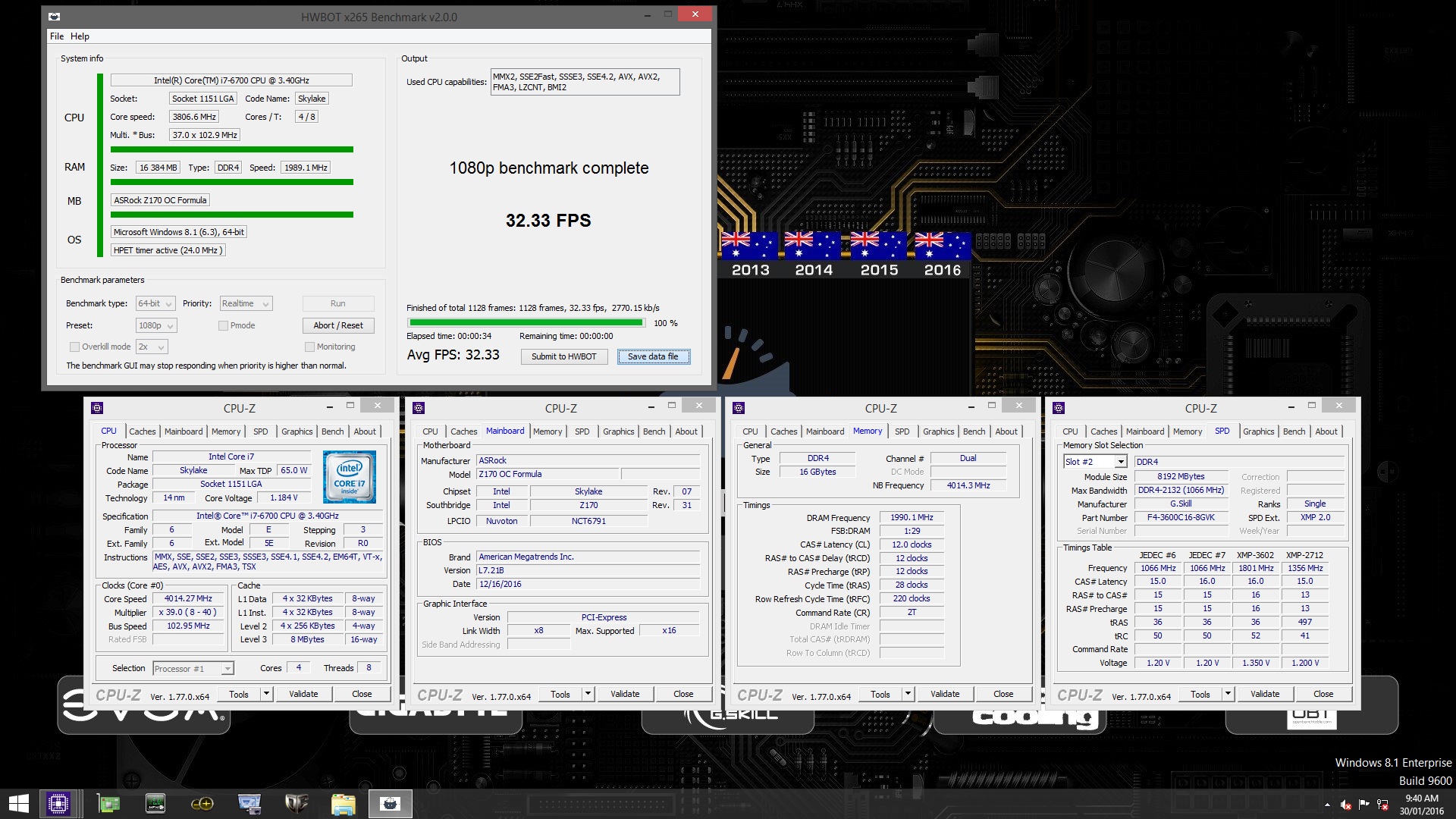
Task: Click the BIOS Version L7.21B value
Action: (588, 570)
